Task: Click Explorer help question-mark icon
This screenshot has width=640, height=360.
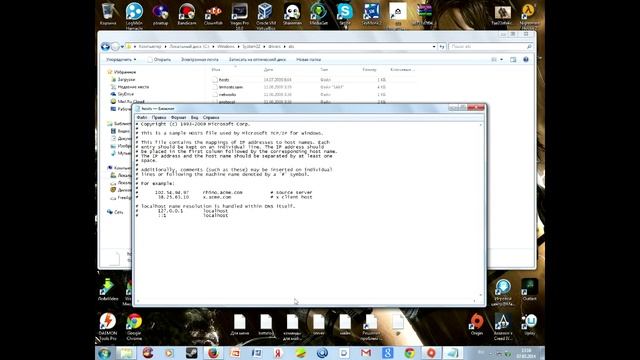Action: [x=526, y=60]
